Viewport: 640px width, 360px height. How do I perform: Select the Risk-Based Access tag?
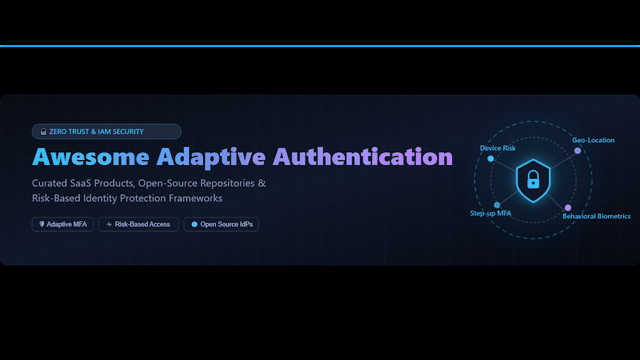point(138,224)
